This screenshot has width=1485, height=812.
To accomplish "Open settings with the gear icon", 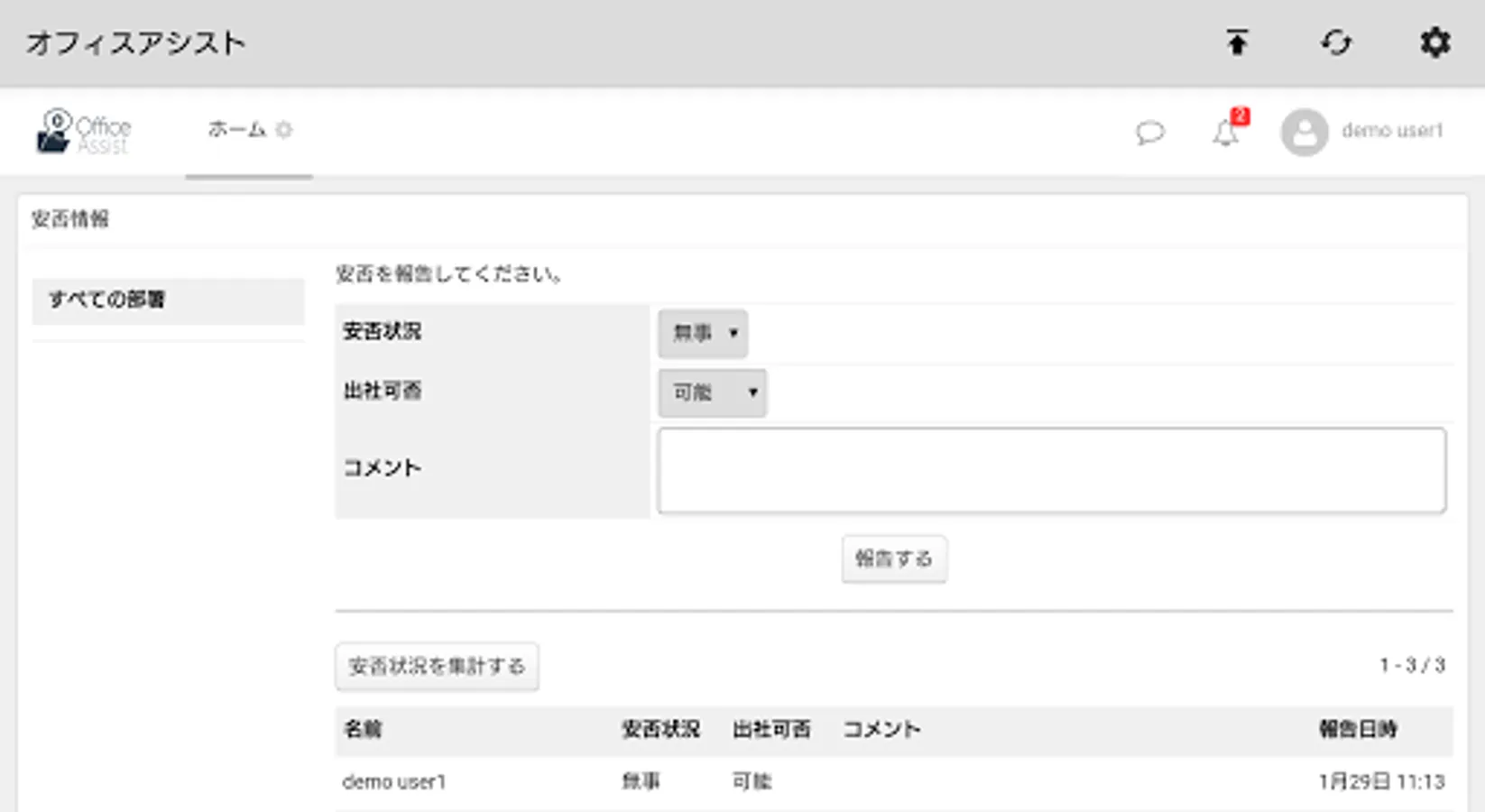I will (x=1434, y=42).
